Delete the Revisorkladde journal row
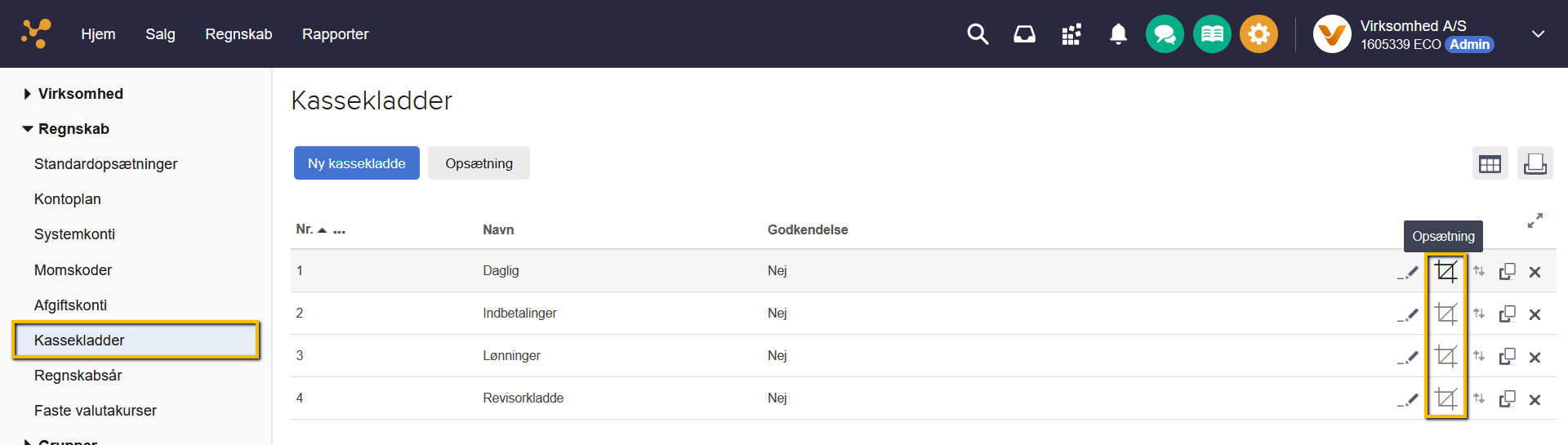 pyautogui.click(x=1535, y=399)
